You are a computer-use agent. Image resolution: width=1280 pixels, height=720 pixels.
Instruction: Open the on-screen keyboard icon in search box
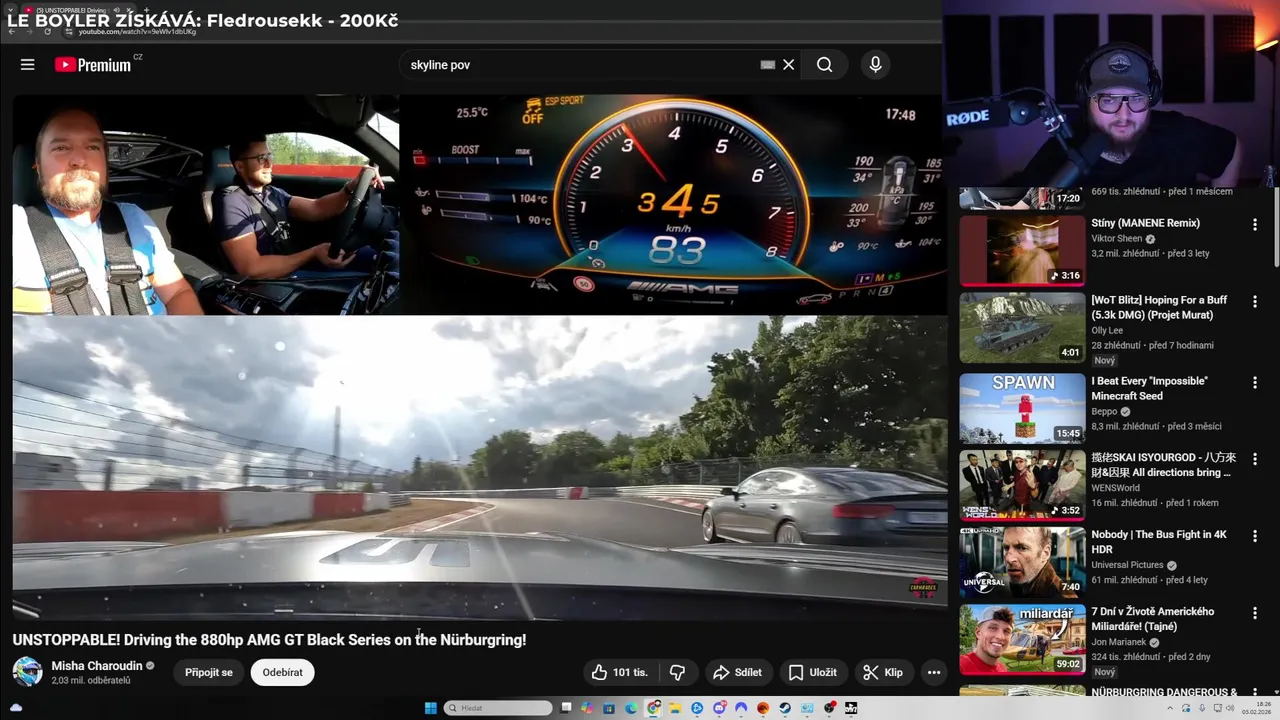(767, 64)
